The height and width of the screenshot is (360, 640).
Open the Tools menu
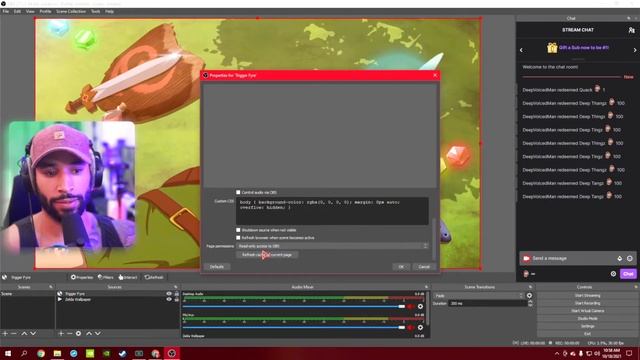96,11
